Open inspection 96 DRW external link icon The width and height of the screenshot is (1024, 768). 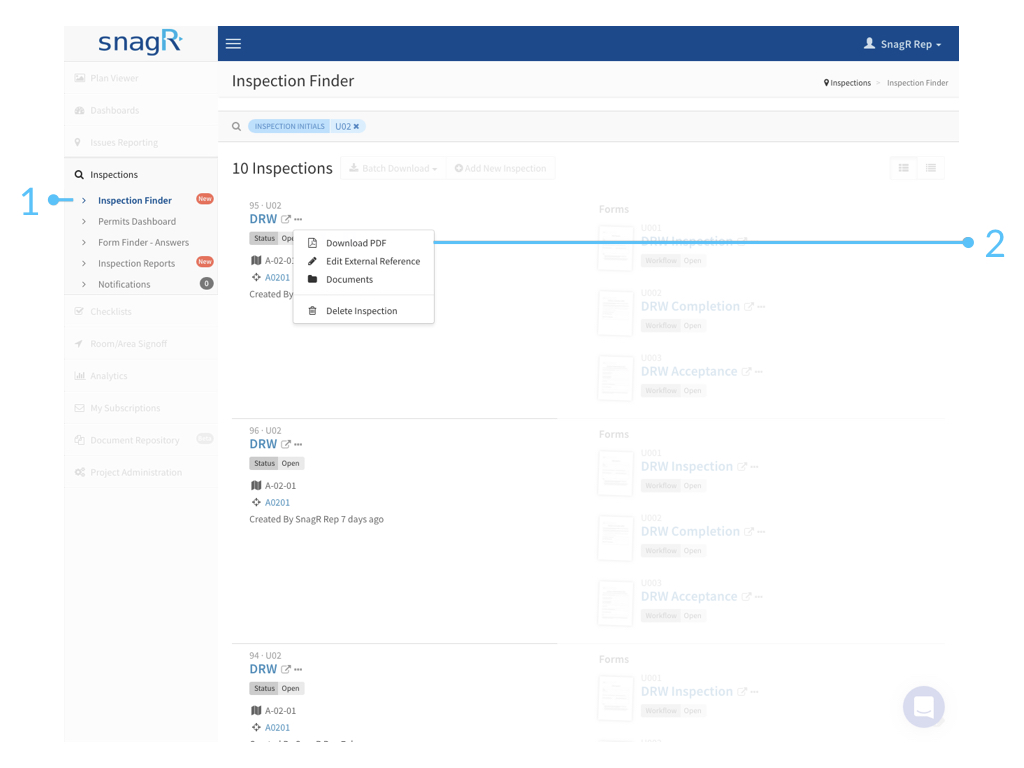point(285,445)
